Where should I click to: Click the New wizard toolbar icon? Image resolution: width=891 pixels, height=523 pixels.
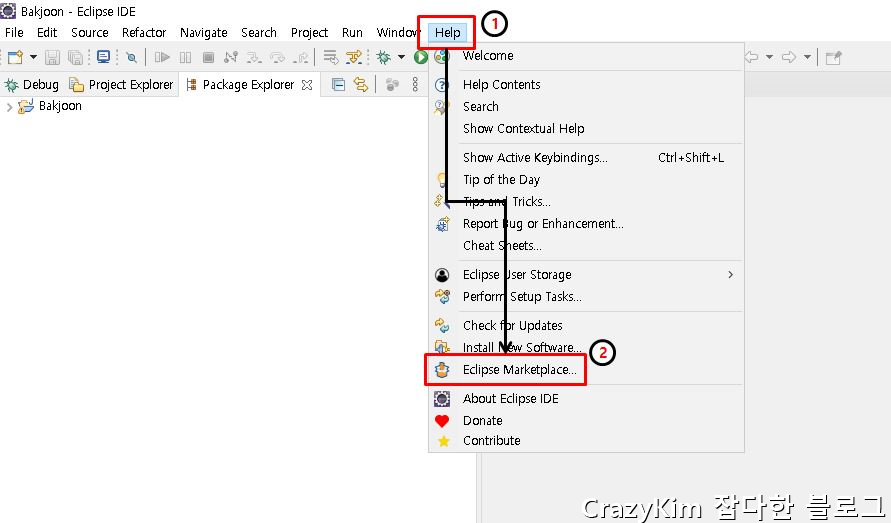coord(15,57)
